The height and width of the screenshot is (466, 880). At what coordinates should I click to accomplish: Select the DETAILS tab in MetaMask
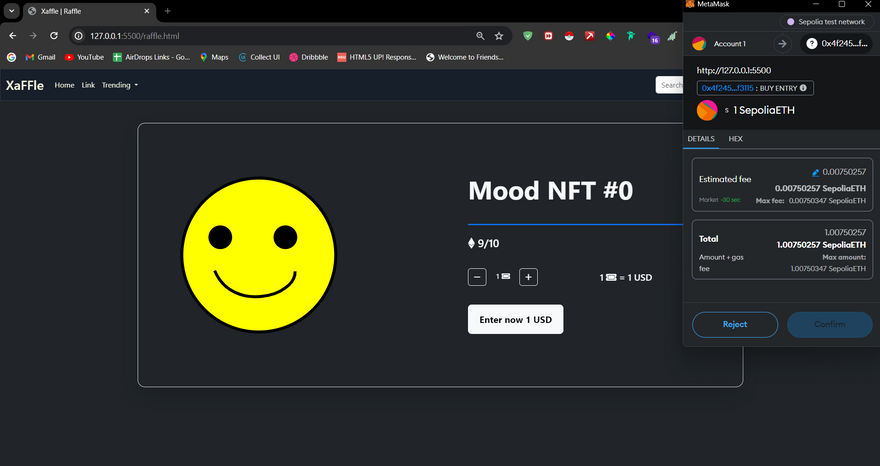(x=701, y=139)
